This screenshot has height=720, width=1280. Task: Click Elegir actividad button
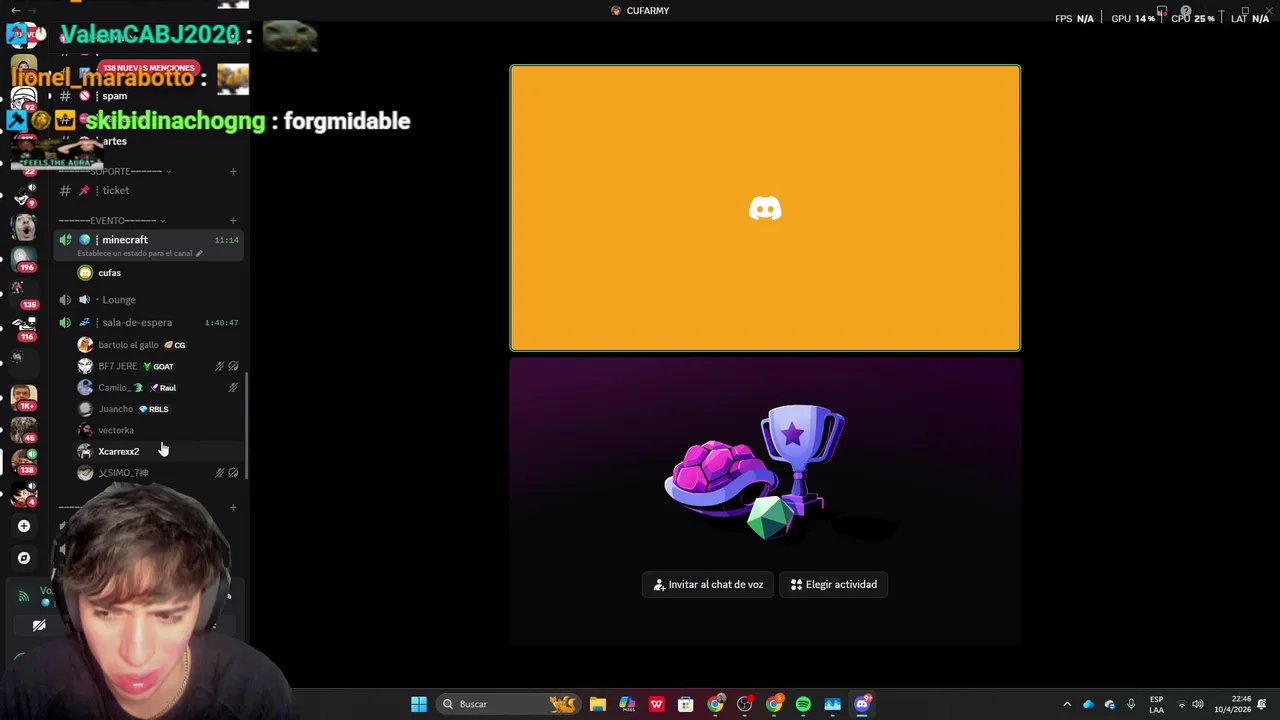[834, 585]
